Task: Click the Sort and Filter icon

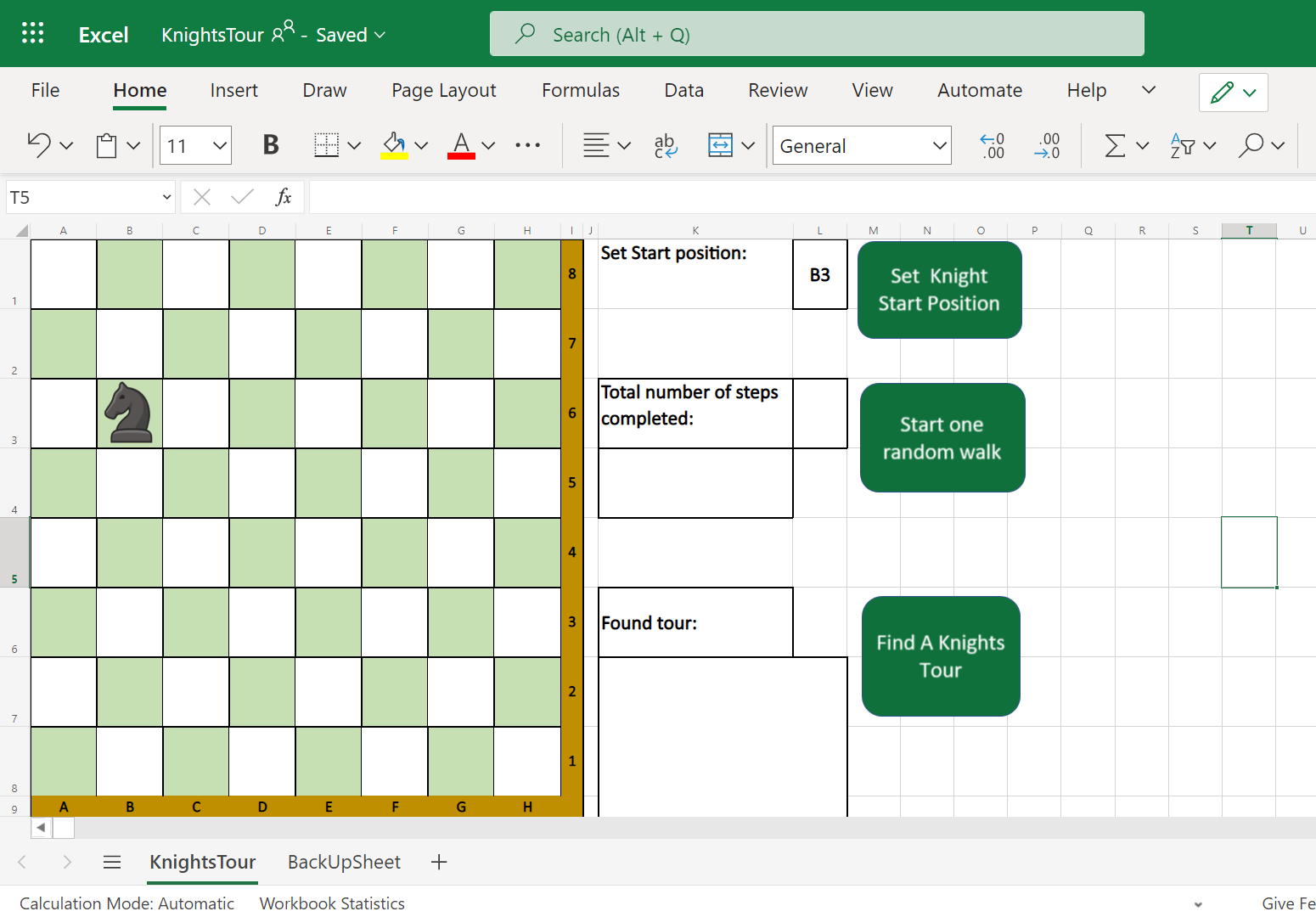Action: (1182, 145)
